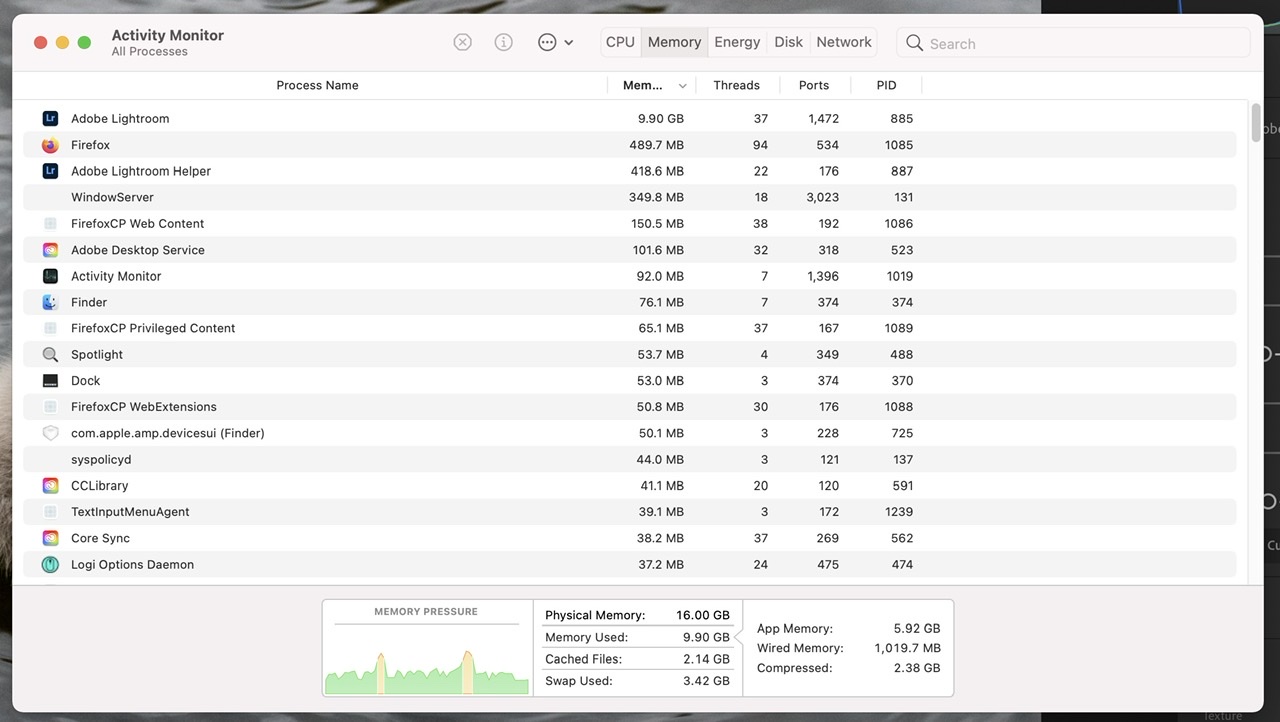Switch to the CPU tab
This screenshot has width=1280, height=722.
[x=620, y=42]
